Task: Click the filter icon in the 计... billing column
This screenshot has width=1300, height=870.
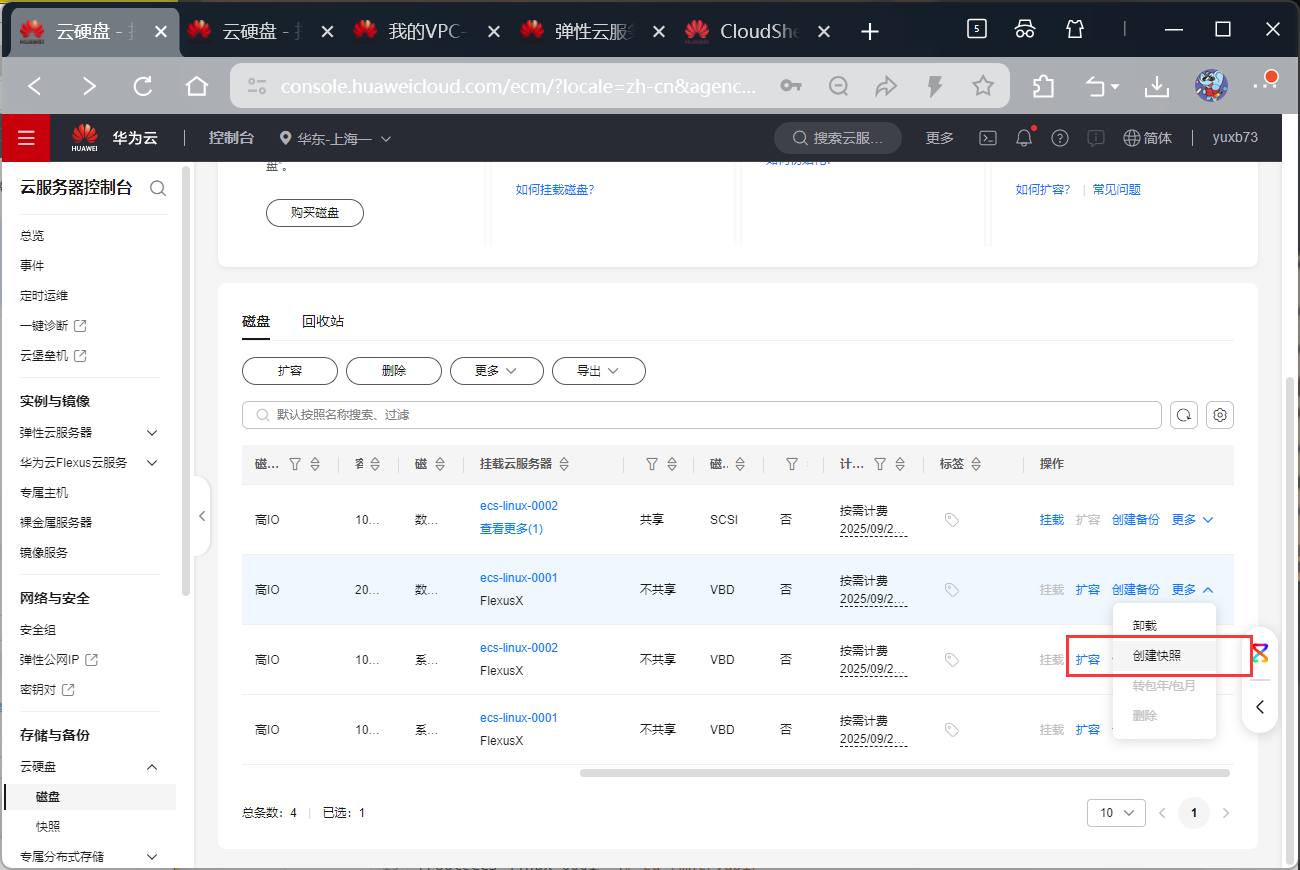Action: pyautogui.click(x=880, y=464)
